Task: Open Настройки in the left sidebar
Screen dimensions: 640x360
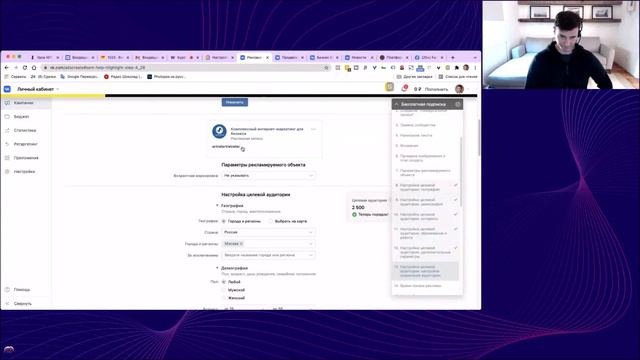Action: [x=24, y=172]
